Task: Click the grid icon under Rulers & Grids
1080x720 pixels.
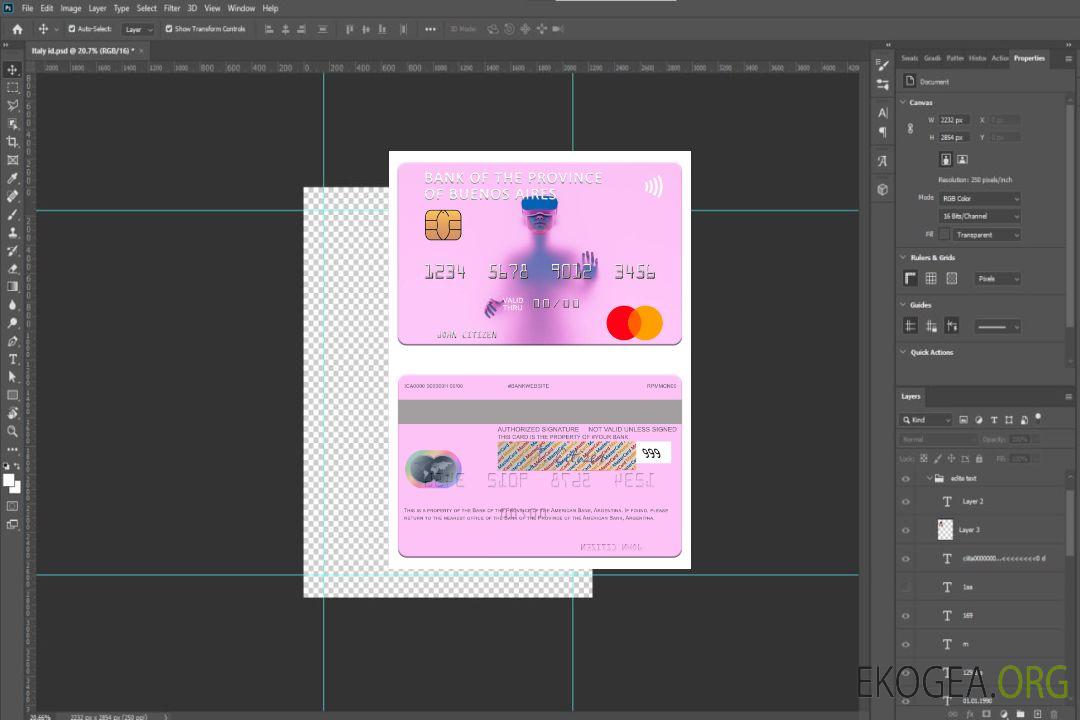Action: coord(931,279)
